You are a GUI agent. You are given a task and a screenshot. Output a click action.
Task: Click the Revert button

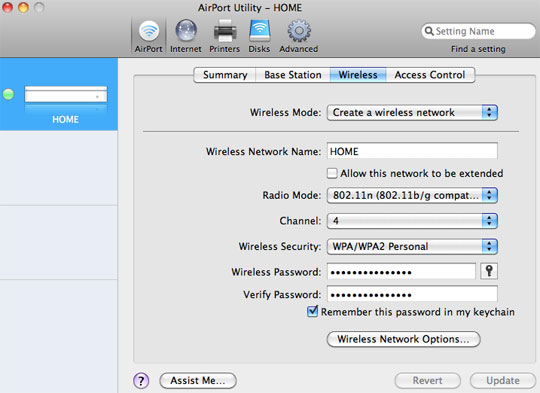[427, 381]
